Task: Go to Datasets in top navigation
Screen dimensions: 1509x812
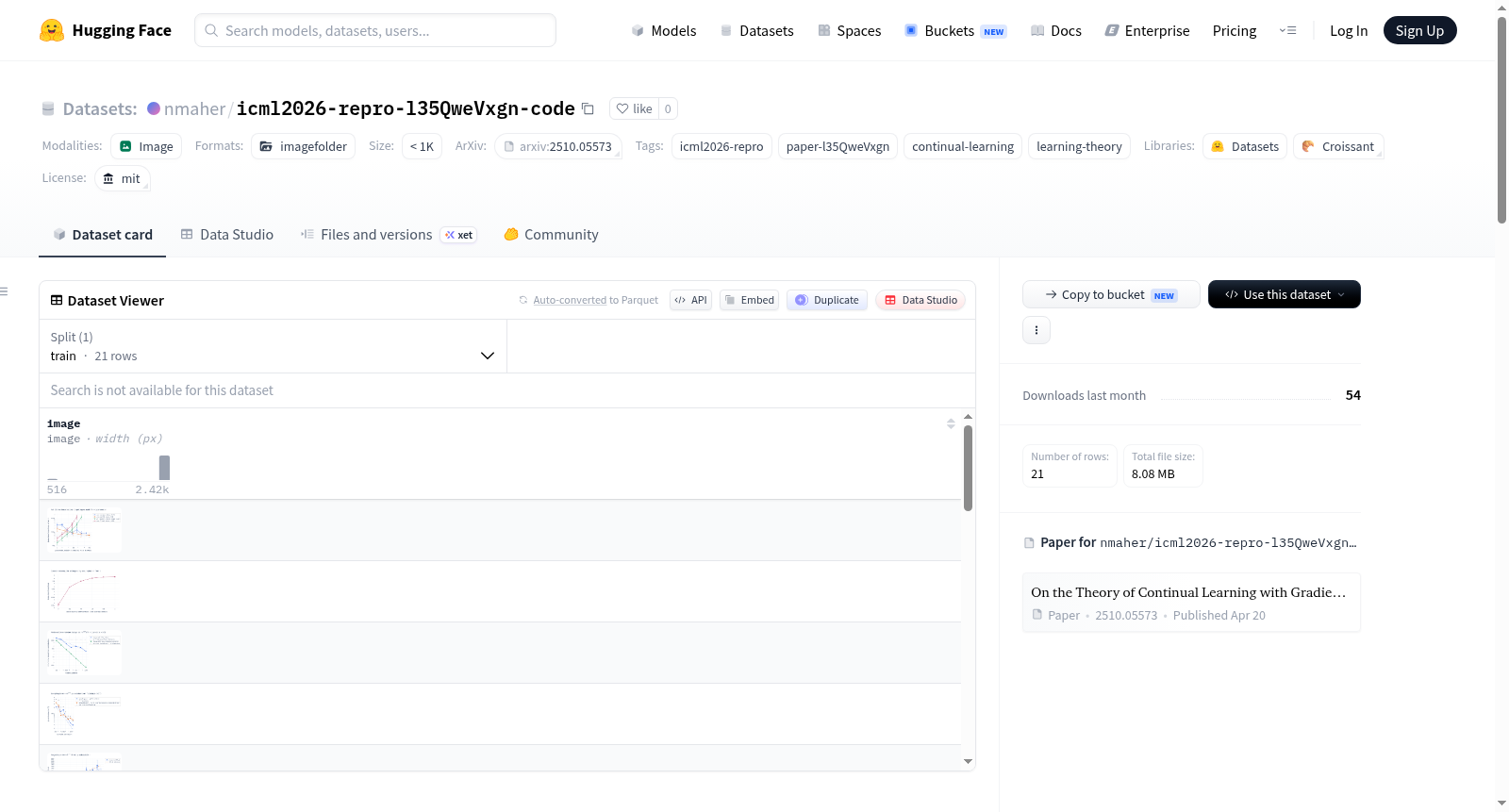Action: point(756,30)
